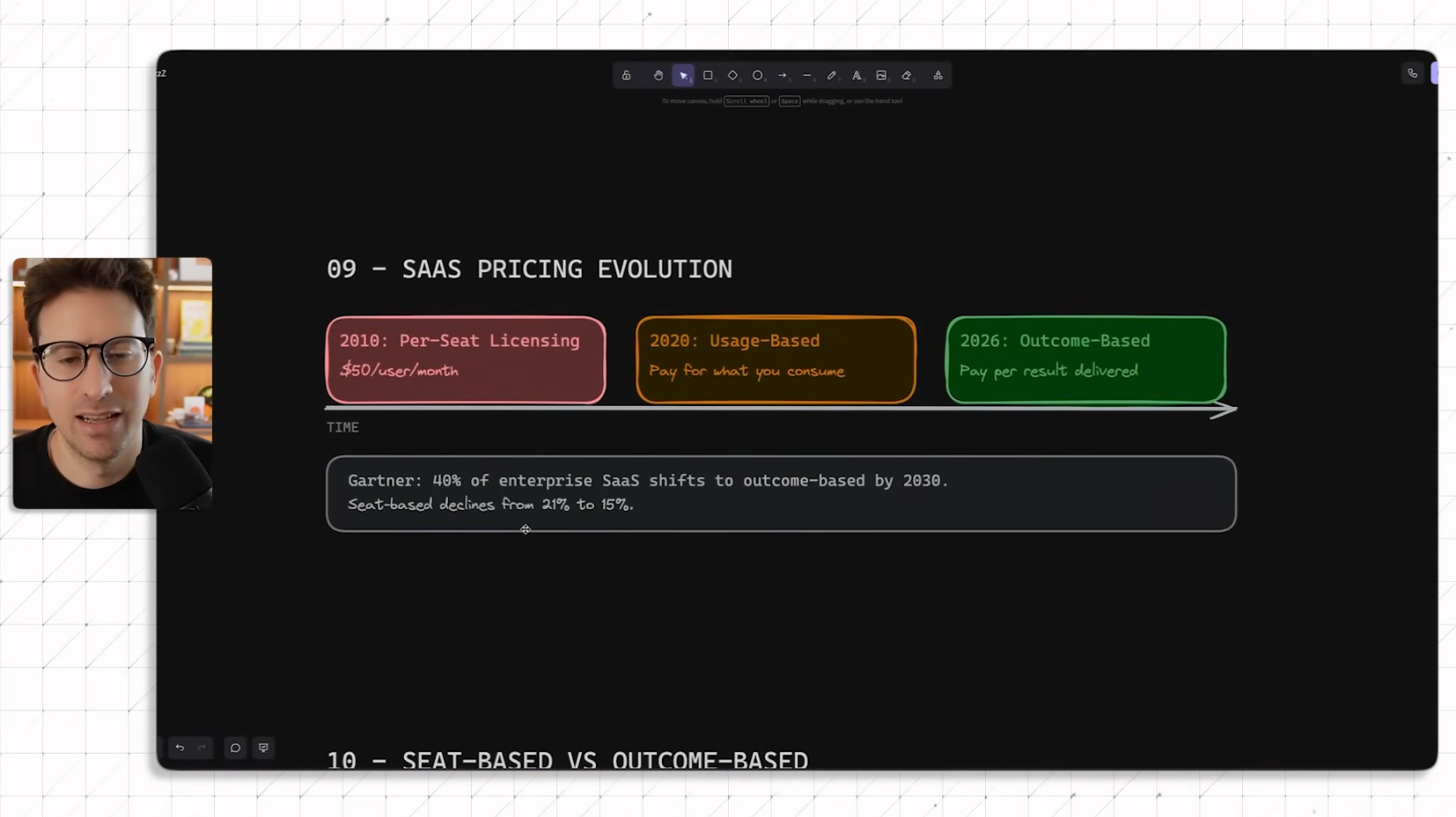Select the Line drawing tool
This screenshot has height=817, width=1456.
point(807,75)
